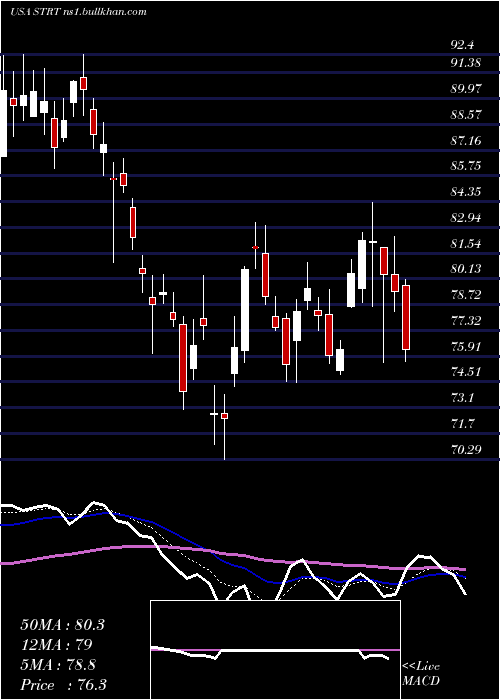Select the 71.7 price axis label
500x700 pixels.
coord(462,424)
